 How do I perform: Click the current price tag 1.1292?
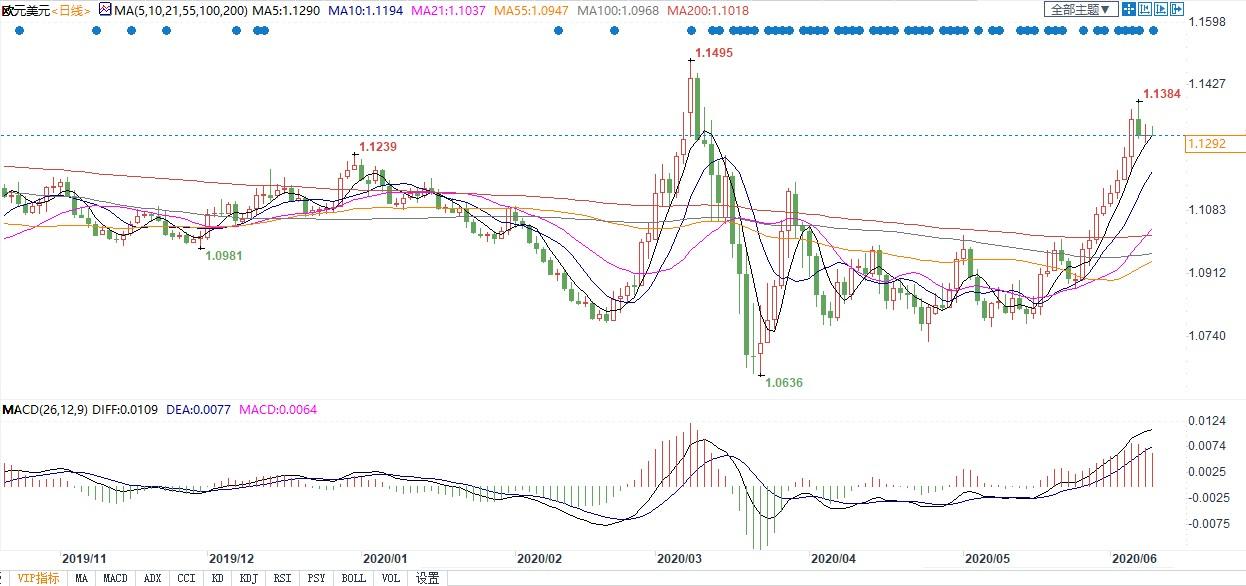coord(1205,144)
